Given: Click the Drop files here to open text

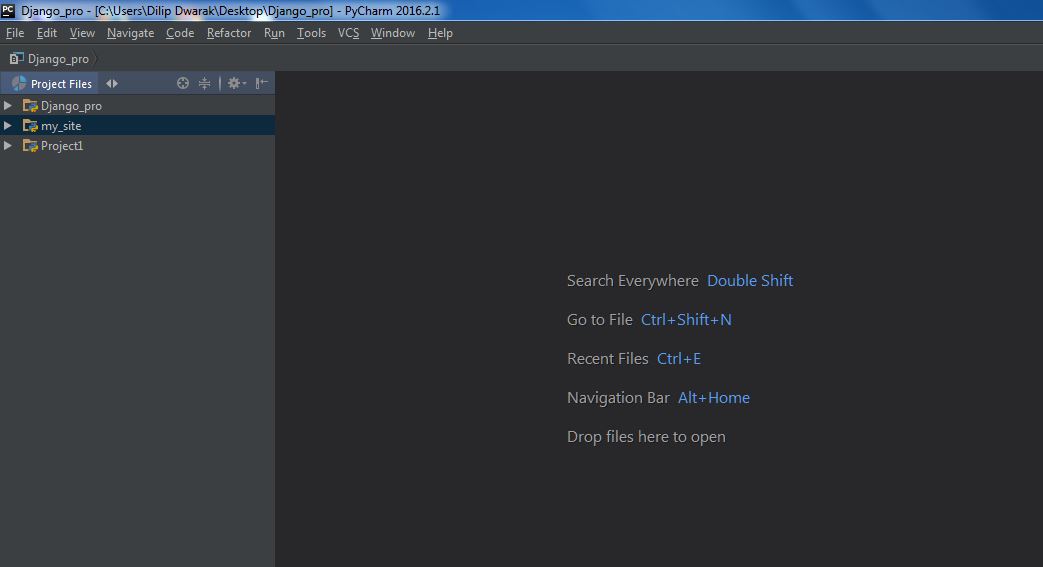Looking at the screenshot, I should tap(646, 437).
